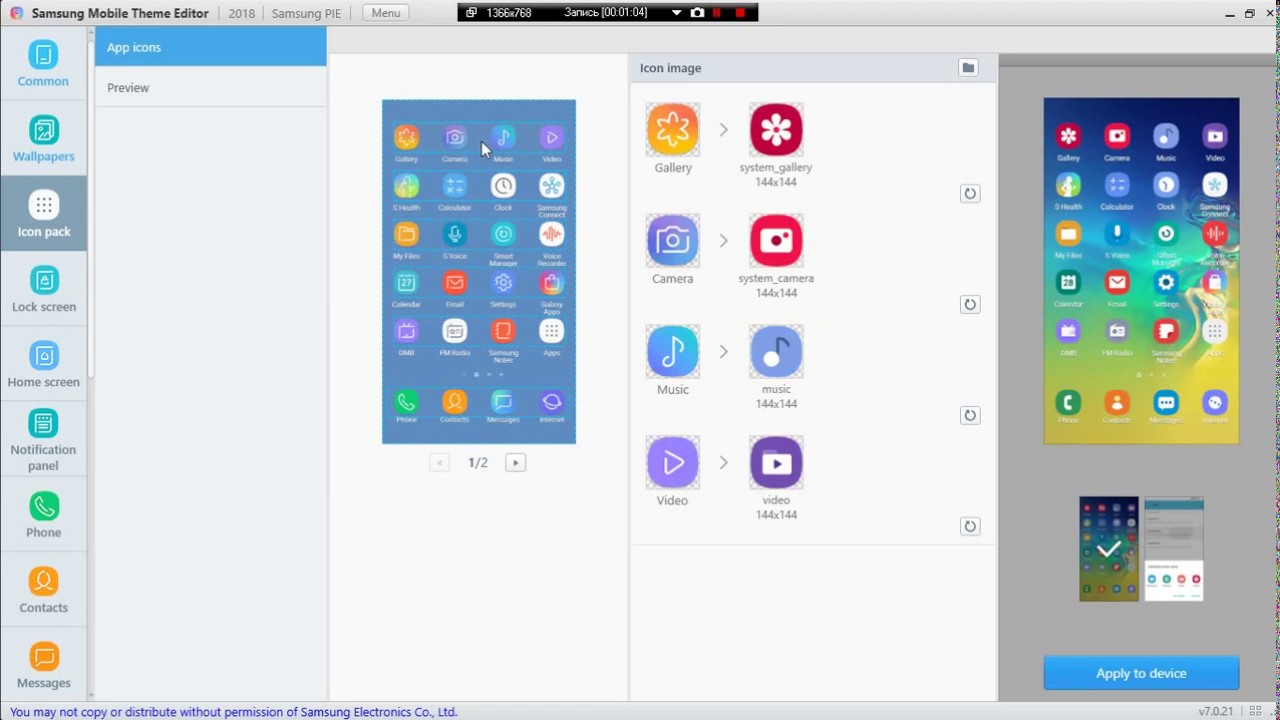Image resolution: width=1280 pixels, height=720 pixels.
Task: Open the Phone section in sidebar
Action: click(43, 515)
